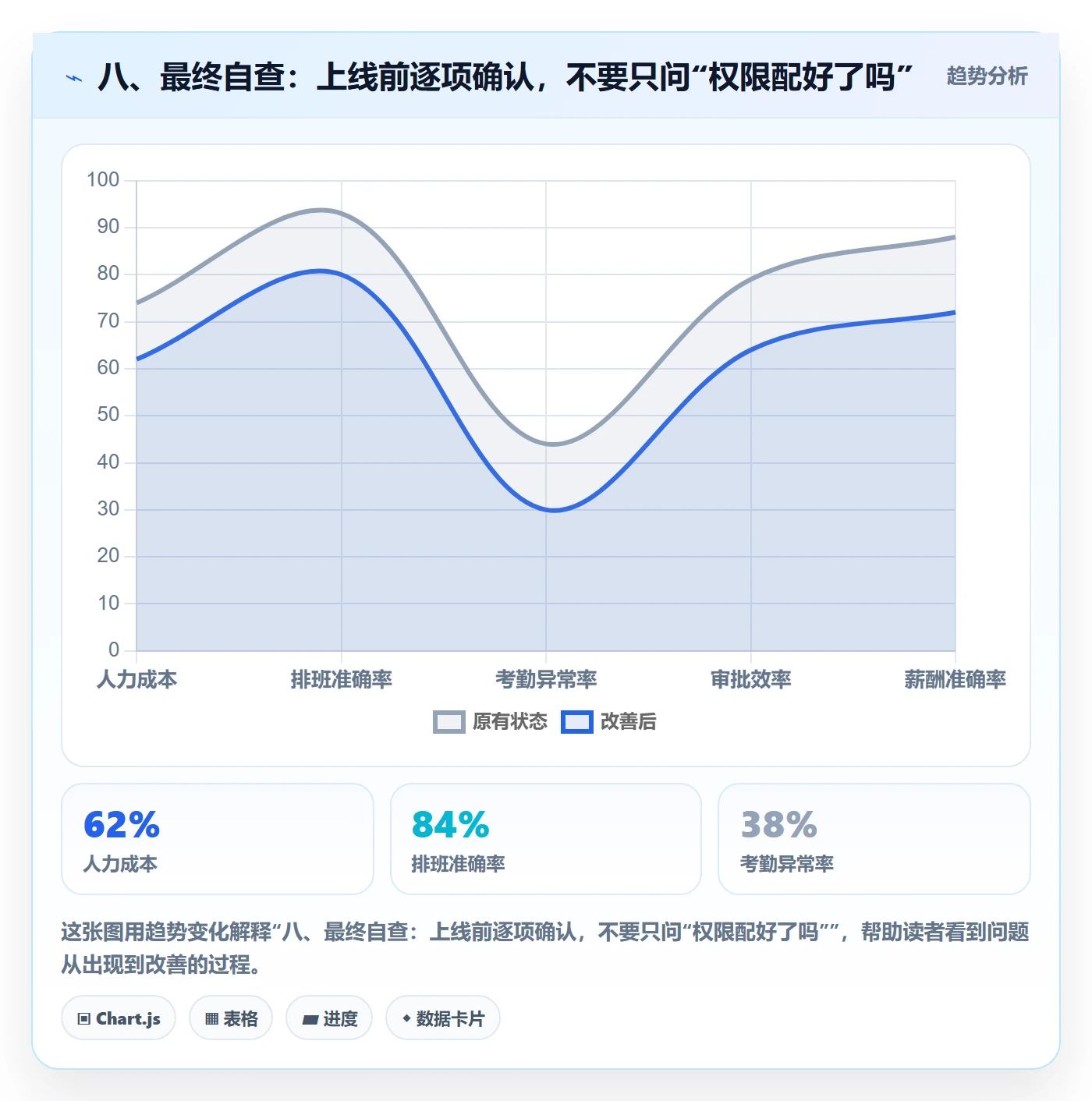Click the 62% value text
This screenshot has width=1092, height=1101.
122,825
